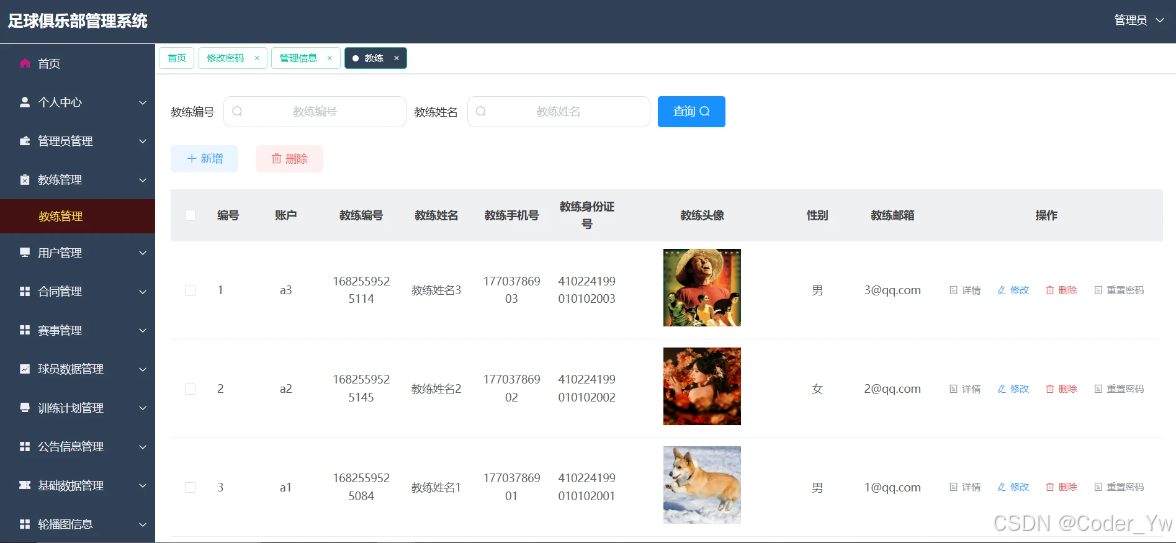Image resolution: width=1176 pixels, height=543 pixels.
Task: Select 教练管理 highlighted submenu item
Action: point(77,216)
